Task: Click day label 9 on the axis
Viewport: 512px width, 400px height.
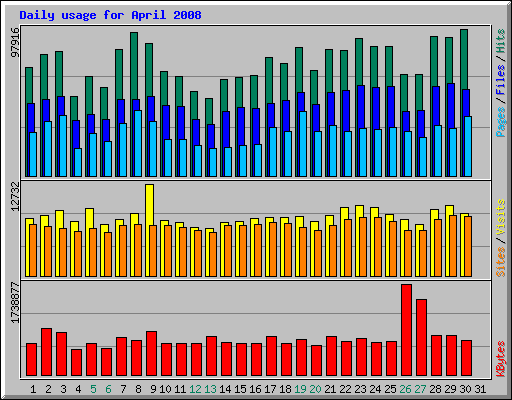Action: 153,389
